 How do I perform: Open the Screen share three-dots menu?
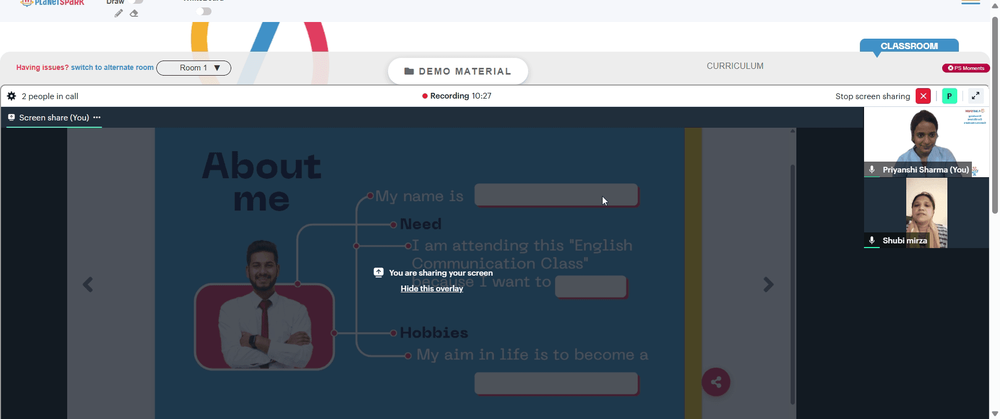[x=97, y=117]
